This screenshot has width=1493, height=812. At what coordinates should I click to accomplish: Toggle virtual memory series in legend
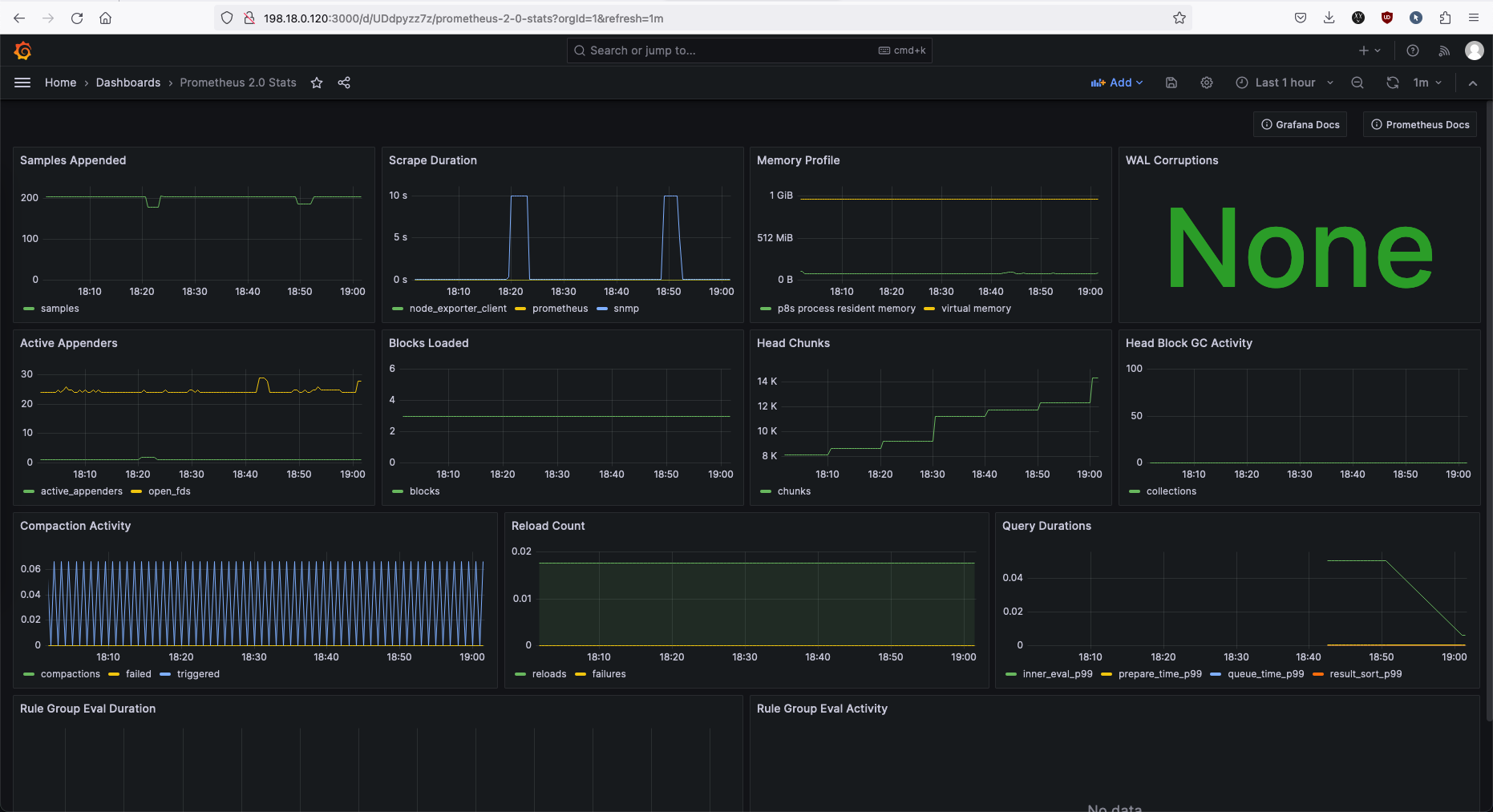coord(975,309)
